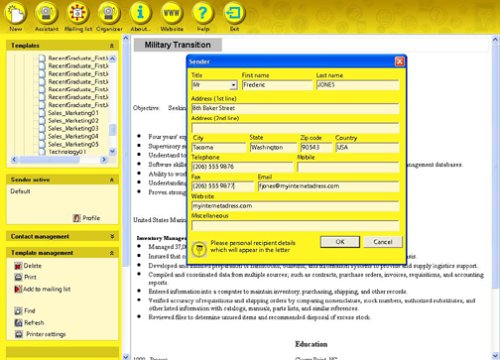Open the Title dropdown in Sender dialog
Screen dimensions: 500x360
pos(234,85)
